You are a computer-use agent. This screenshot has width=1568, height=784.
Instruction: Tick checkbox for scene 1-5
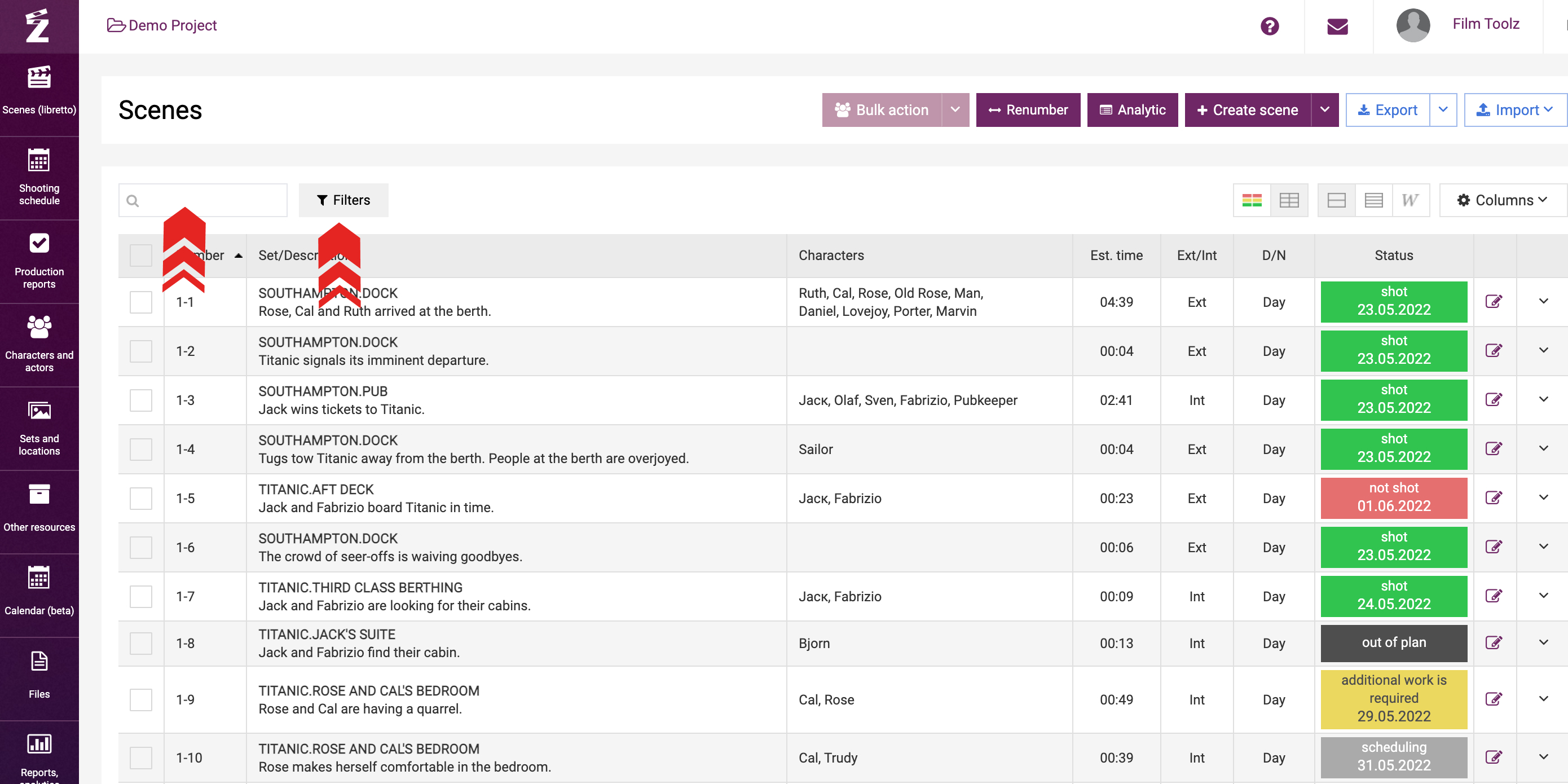pos(140,499)
